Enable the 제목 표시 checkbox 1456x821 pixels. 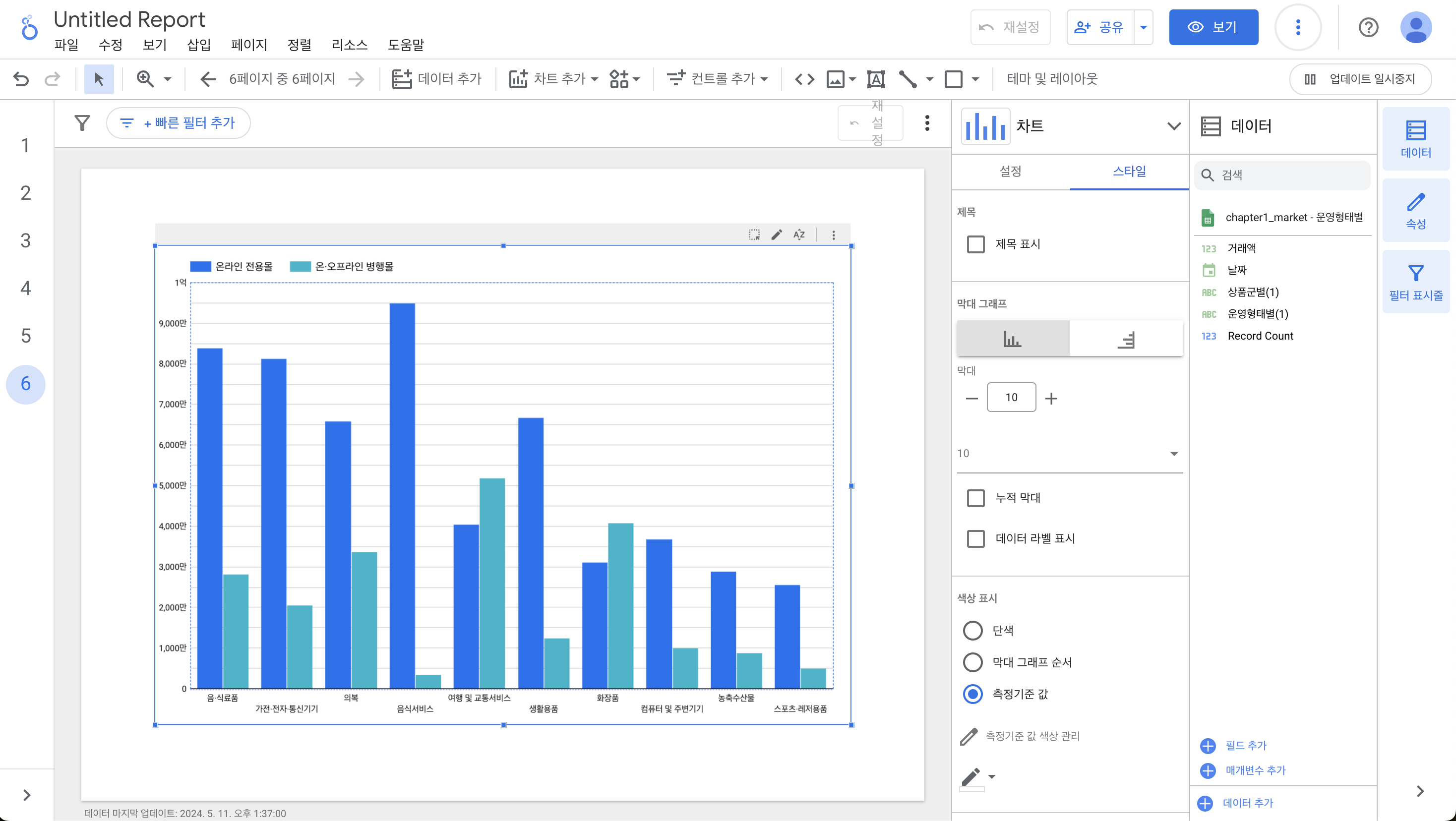(x=975, y=244)
